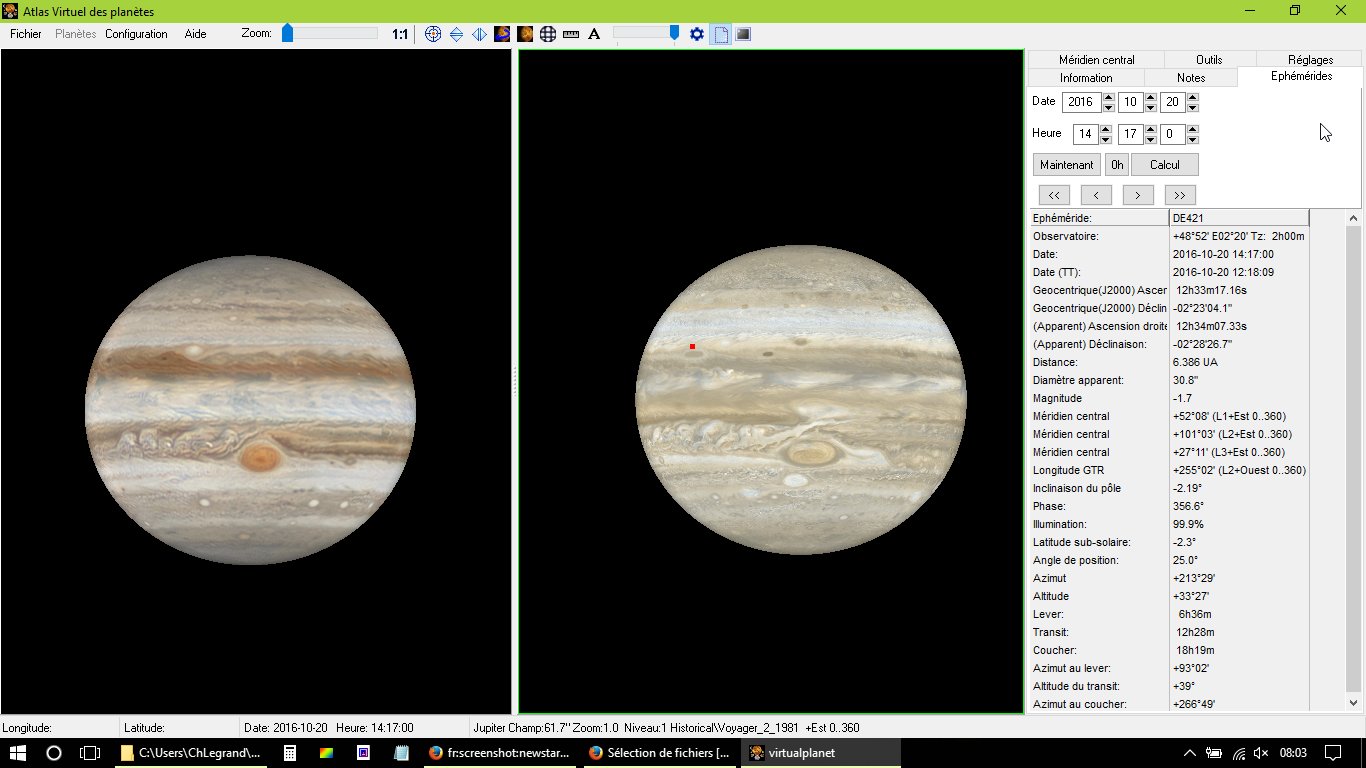This screenshot has width=1366, height=768.
Task: Open the Windows Start menu
Action: pyautogui.click(x=18, y=753)
